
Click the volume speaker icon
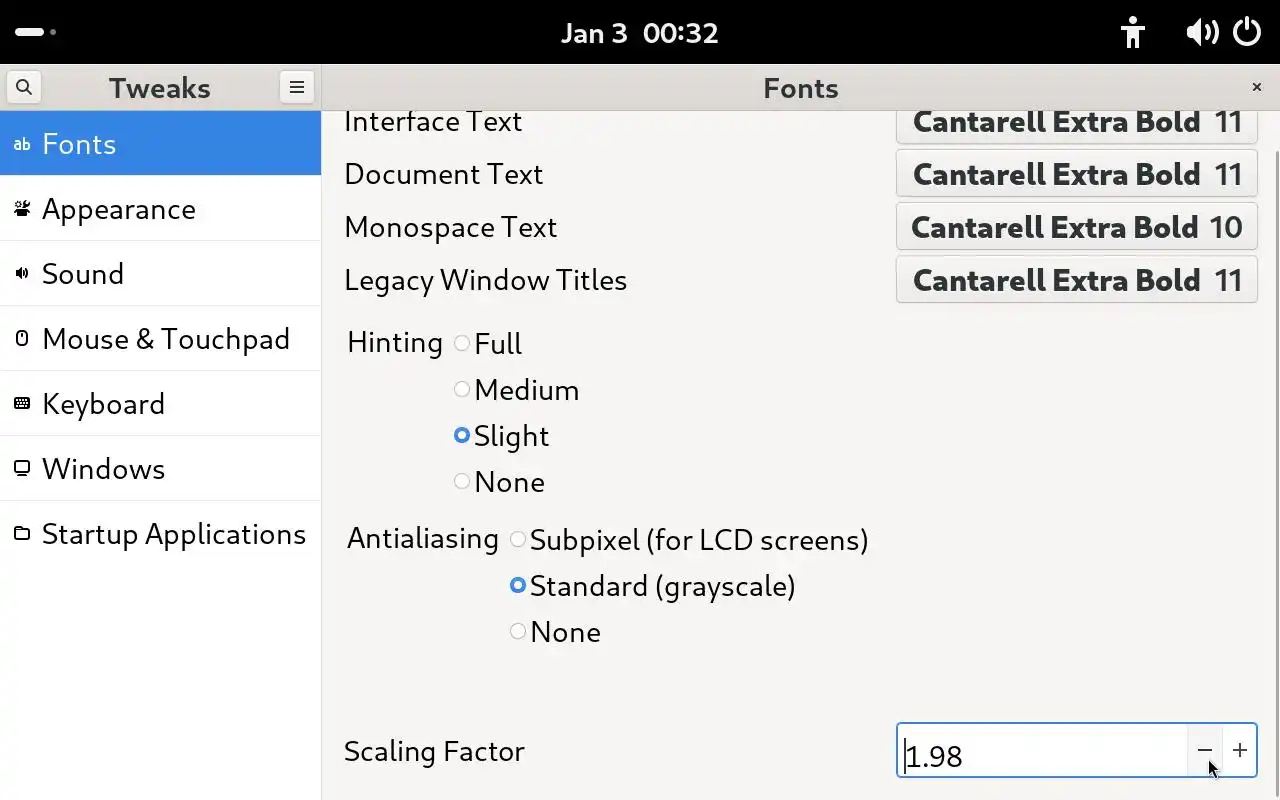(1201, 32)
